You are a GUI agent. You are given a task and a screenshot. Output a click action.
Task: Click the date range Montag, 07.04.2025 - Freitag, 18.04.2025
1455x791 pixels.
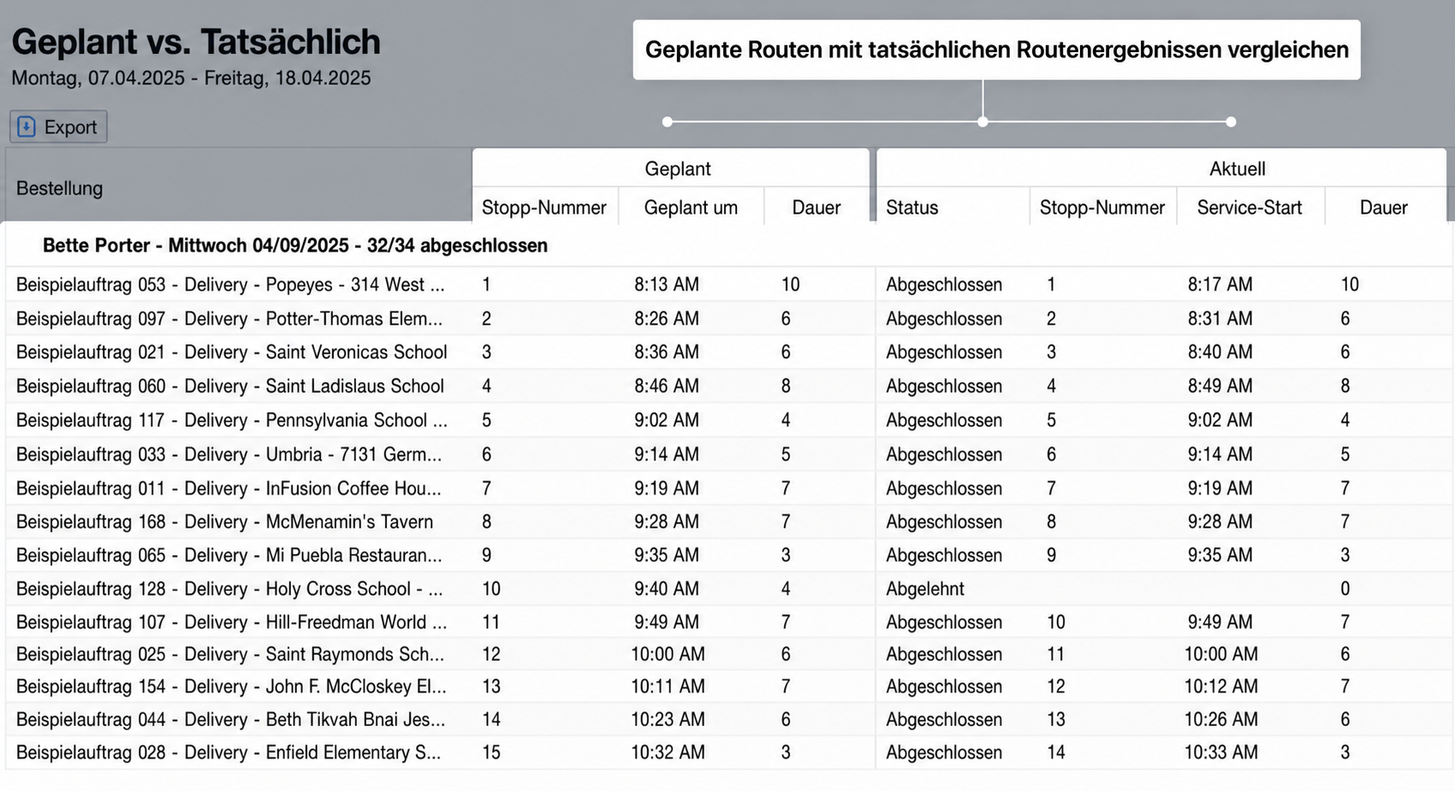pos(191,78)
